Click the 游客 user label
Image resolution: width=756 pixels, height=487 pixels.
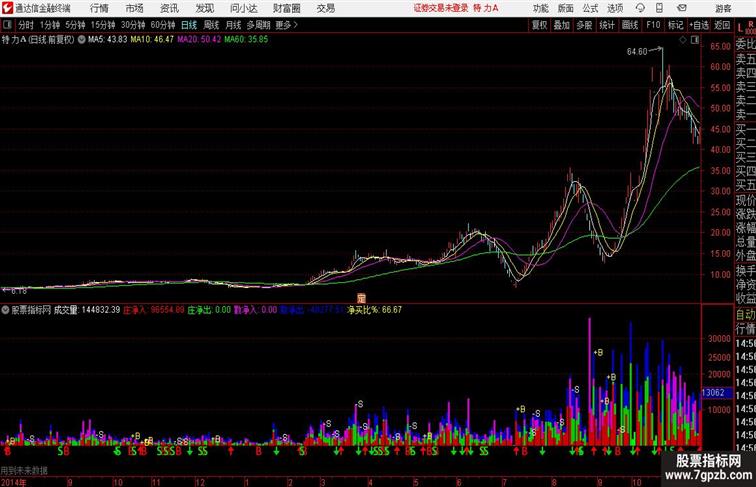pos(723,8)
